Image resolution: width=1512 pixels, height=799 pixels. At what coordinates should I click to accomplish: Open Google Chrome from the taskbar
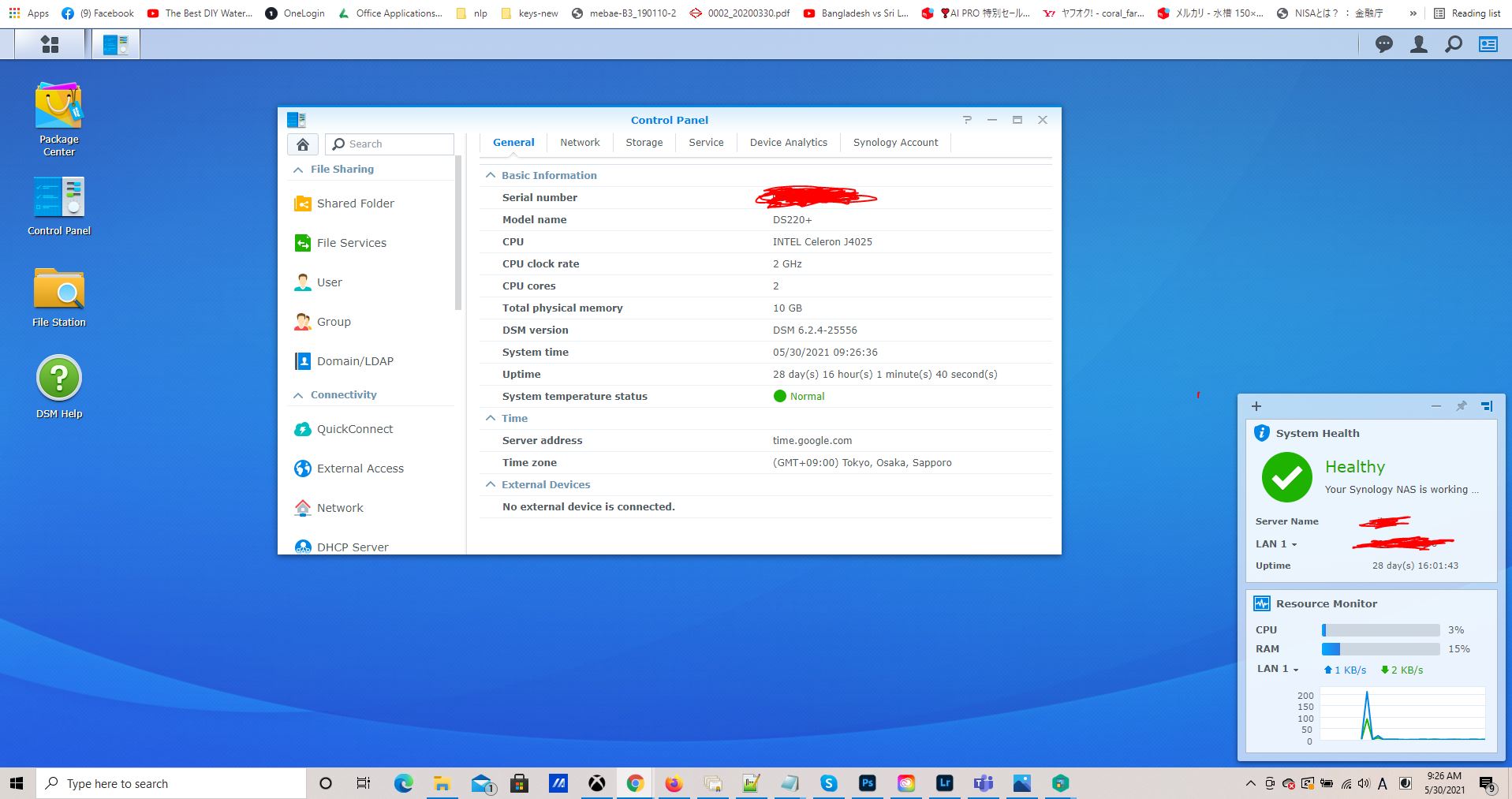635,783
